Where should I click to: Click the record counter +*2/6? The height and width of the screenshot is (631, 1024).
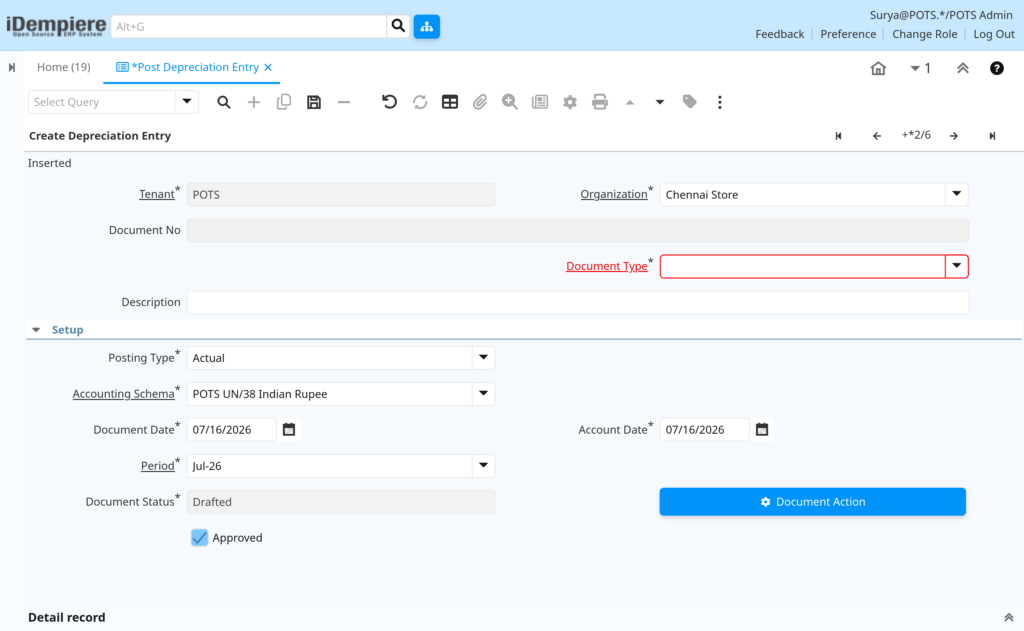(x=916, y=135)
